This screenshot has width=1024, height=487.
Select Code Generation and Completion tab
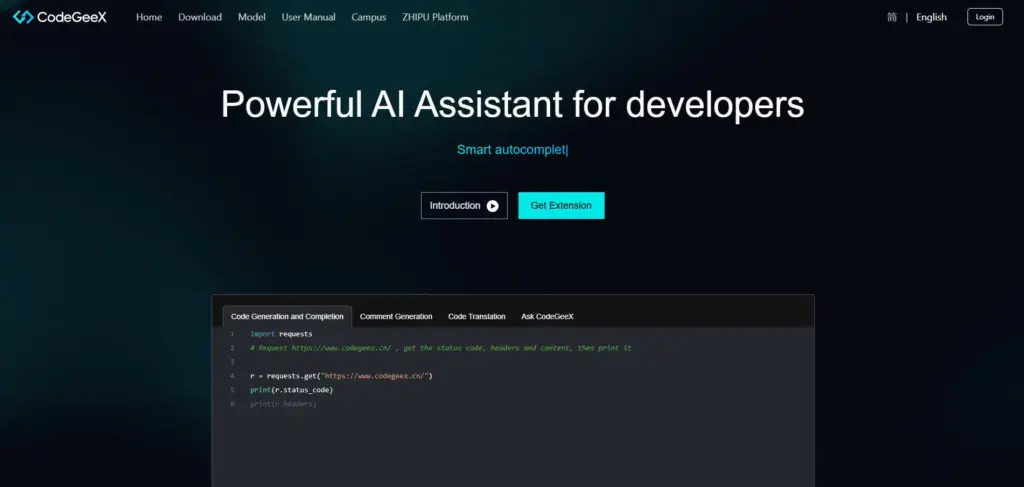coord(287,317)
